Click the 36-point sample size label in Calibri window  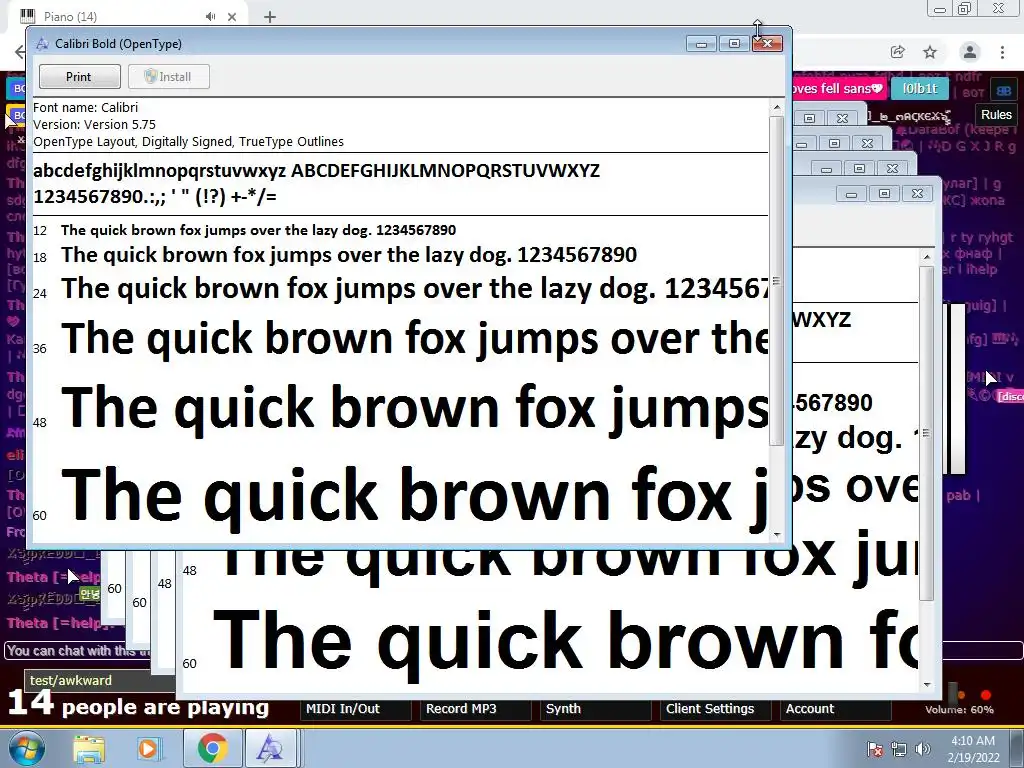point(40,348)
